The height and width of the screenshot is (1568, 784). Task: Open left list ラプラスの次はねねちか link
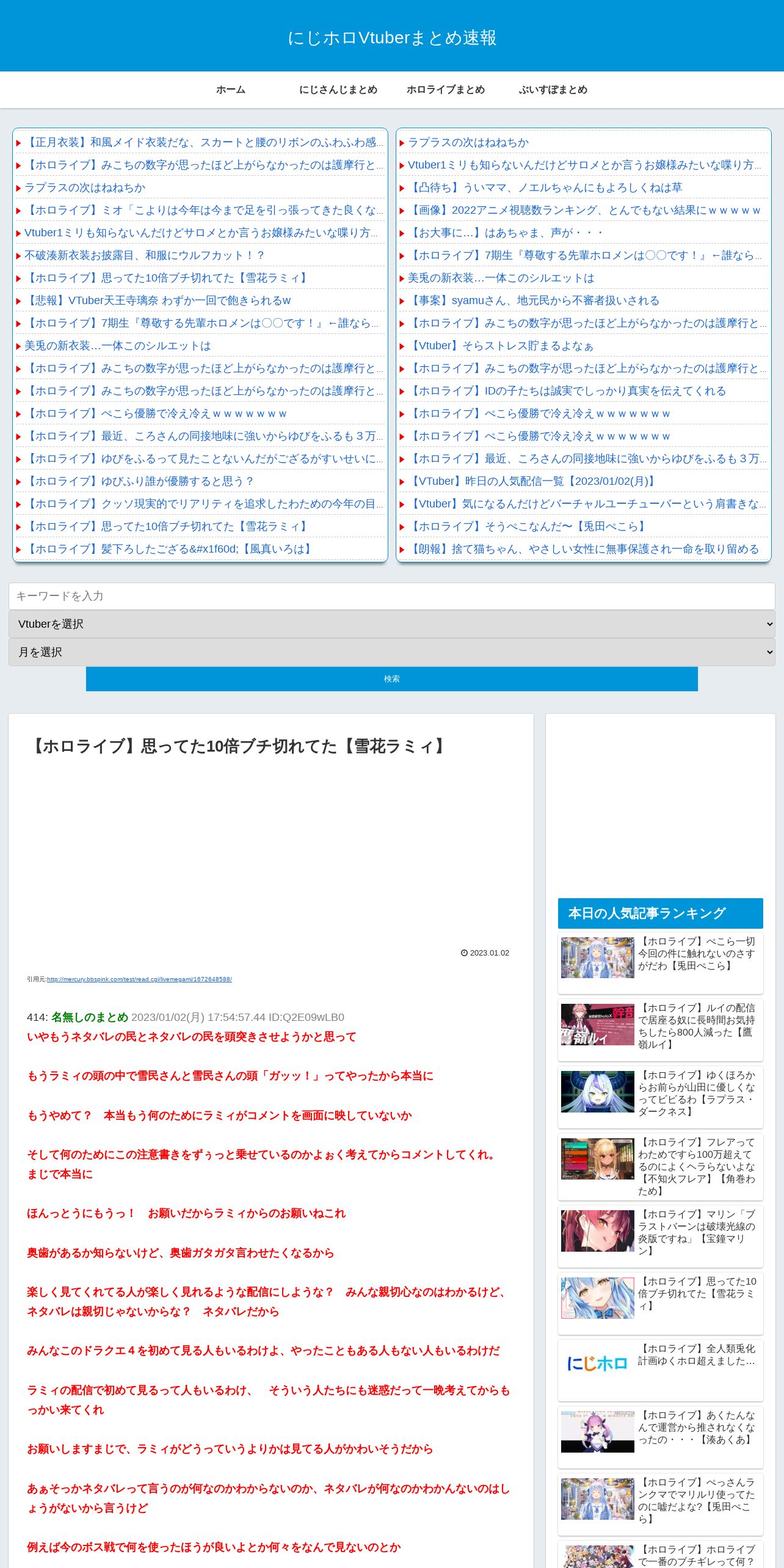[x=85, y=187]
